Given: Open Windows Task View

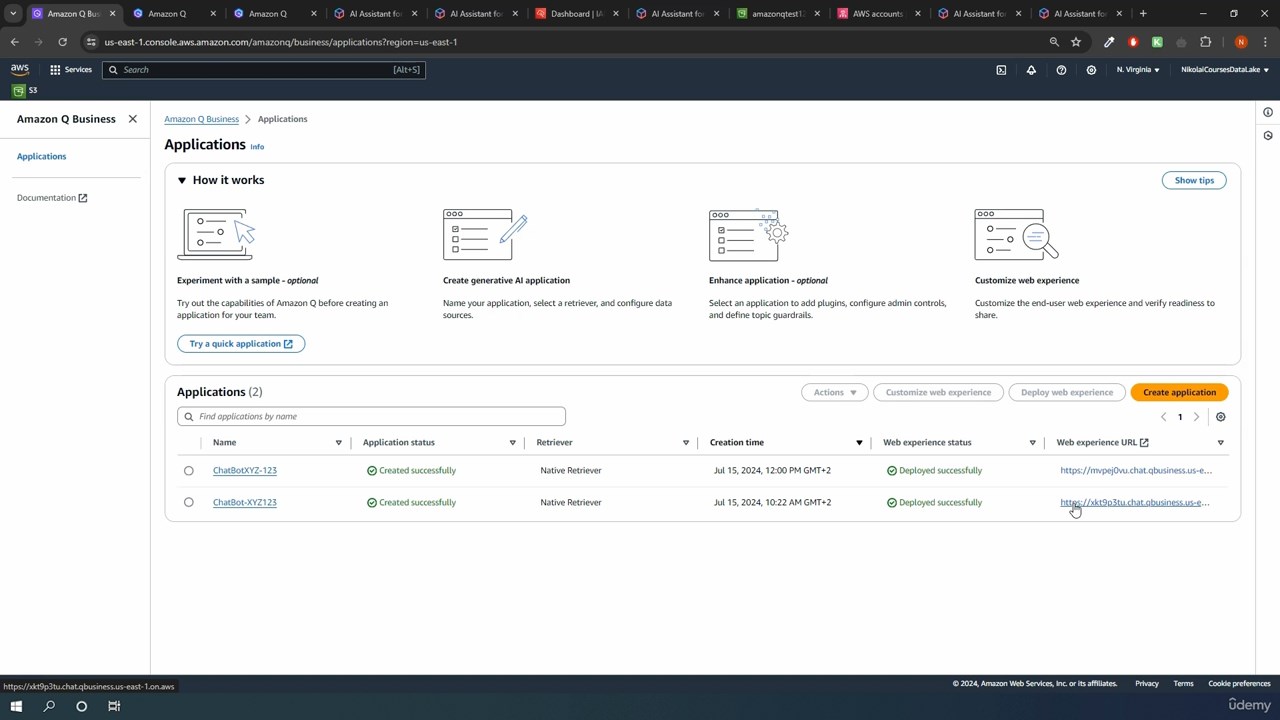Looking at the screenshot, I should [x=114, y=706].
